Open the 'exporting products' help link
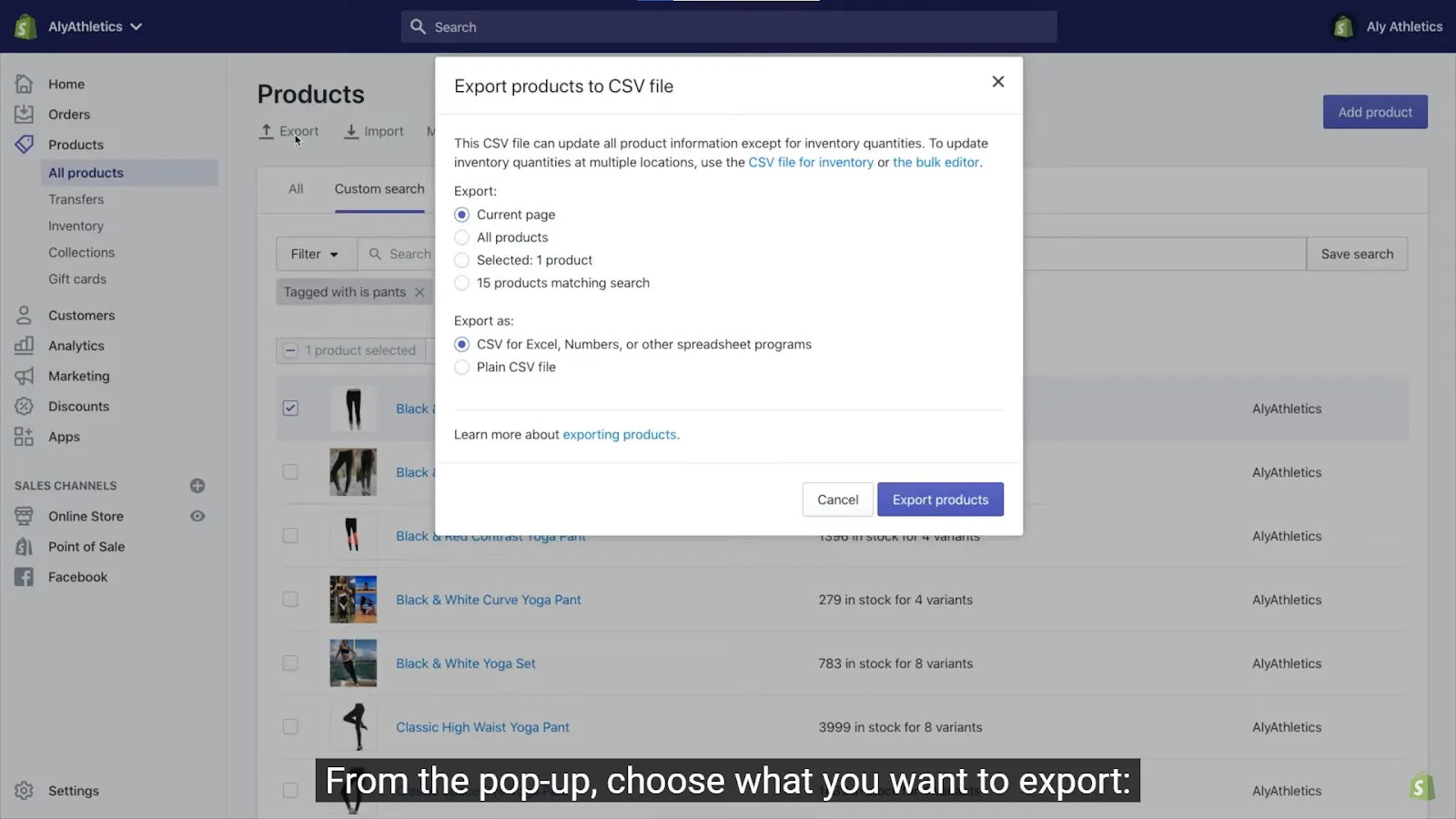 click(x=620, y=435)
